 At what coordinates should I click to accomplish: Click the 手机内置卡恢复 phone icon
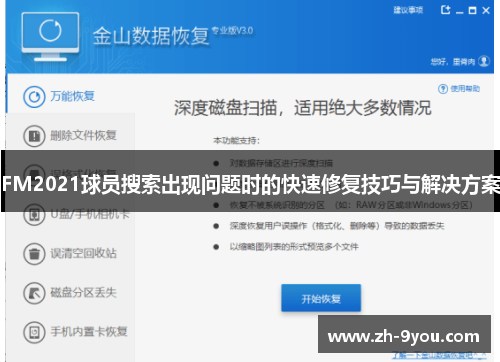click(x=34, y=332)
